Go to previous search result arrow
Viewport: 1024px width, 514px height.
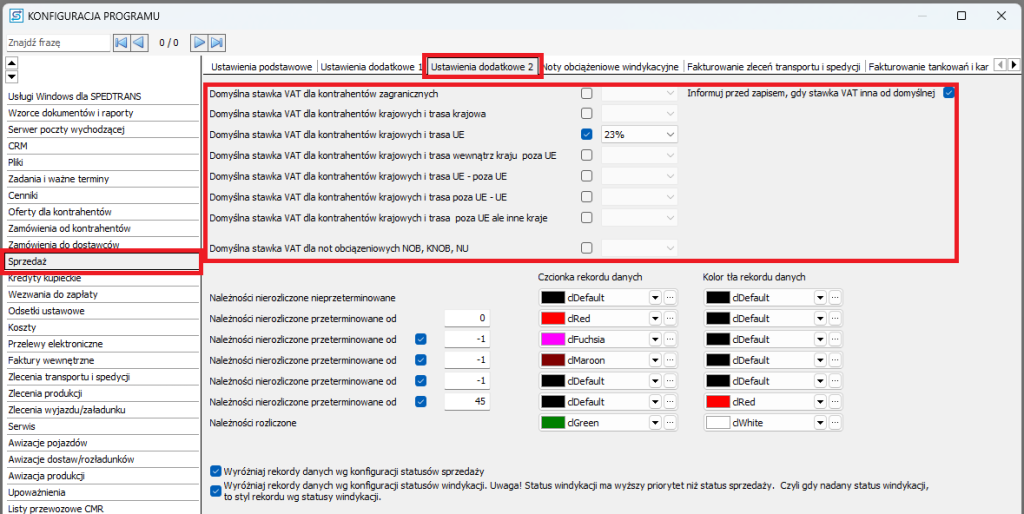pyautogui.click(x=140, y=43)
